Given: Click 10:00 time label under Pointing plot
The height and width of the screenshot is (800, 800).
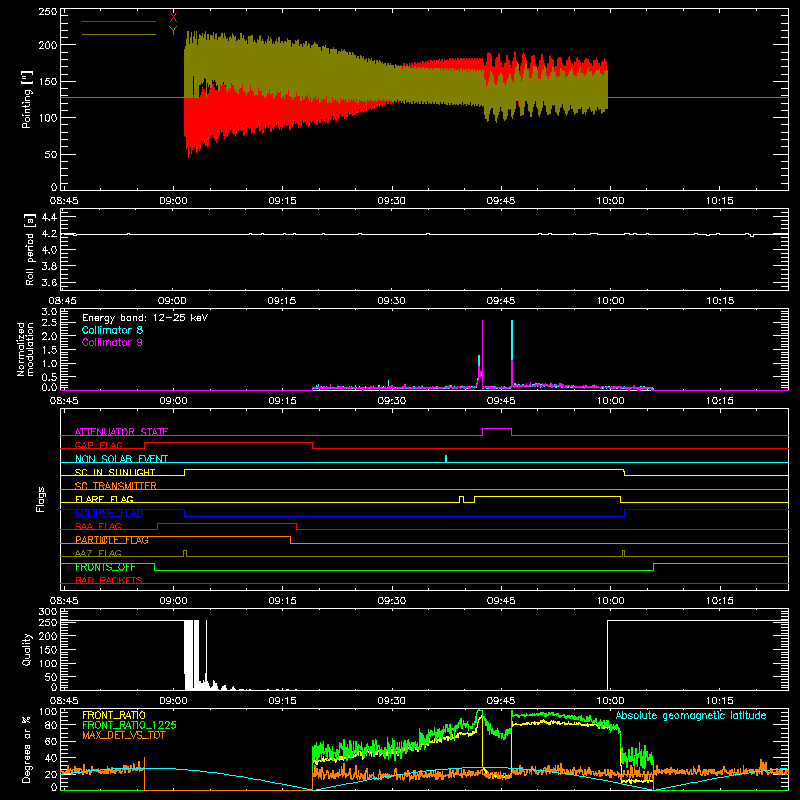Looking at the screenshot, I should [x=610, y=201].
